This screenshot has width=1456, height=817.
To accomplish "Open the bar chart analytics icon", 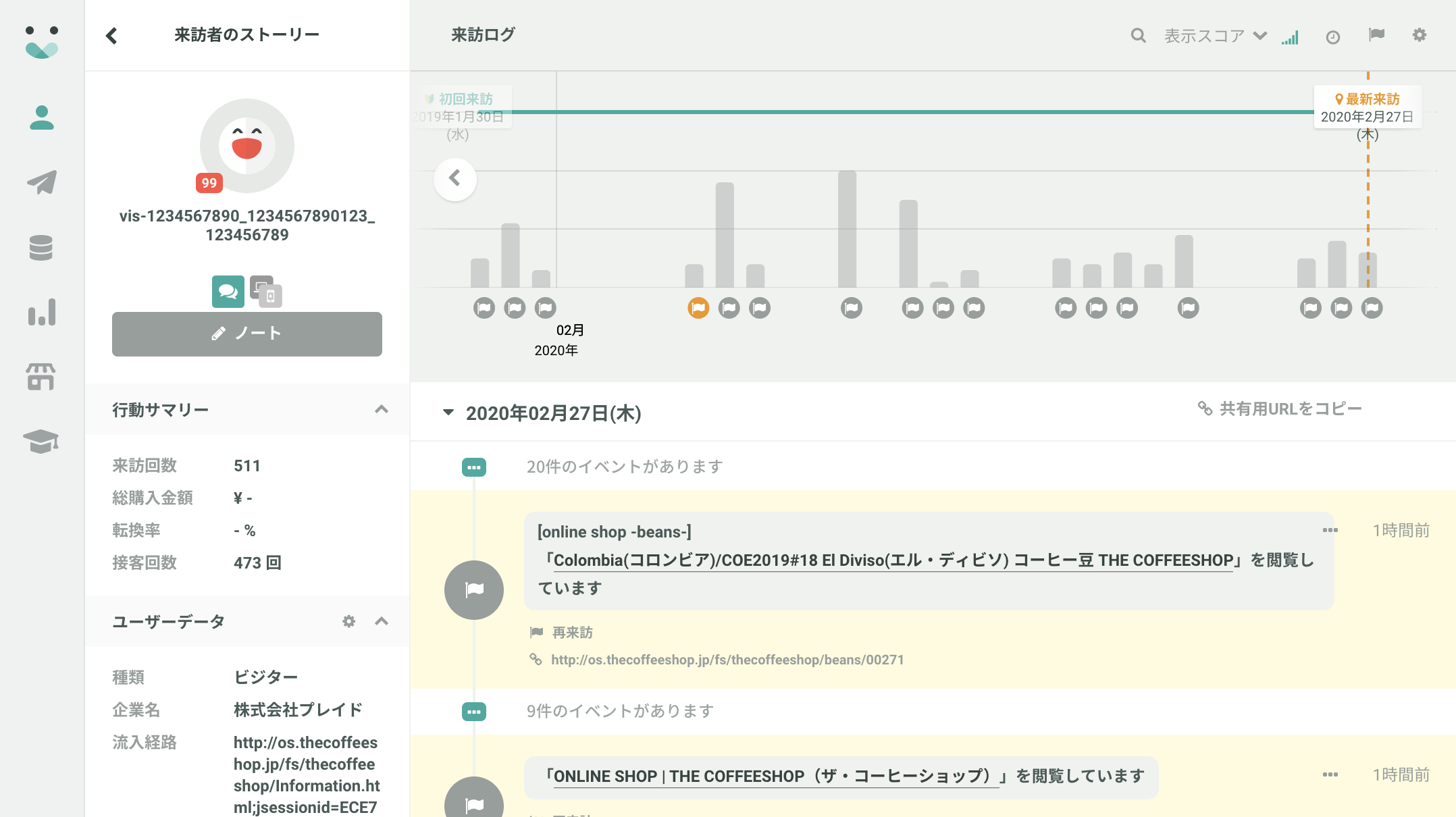I will coord(42,312).
